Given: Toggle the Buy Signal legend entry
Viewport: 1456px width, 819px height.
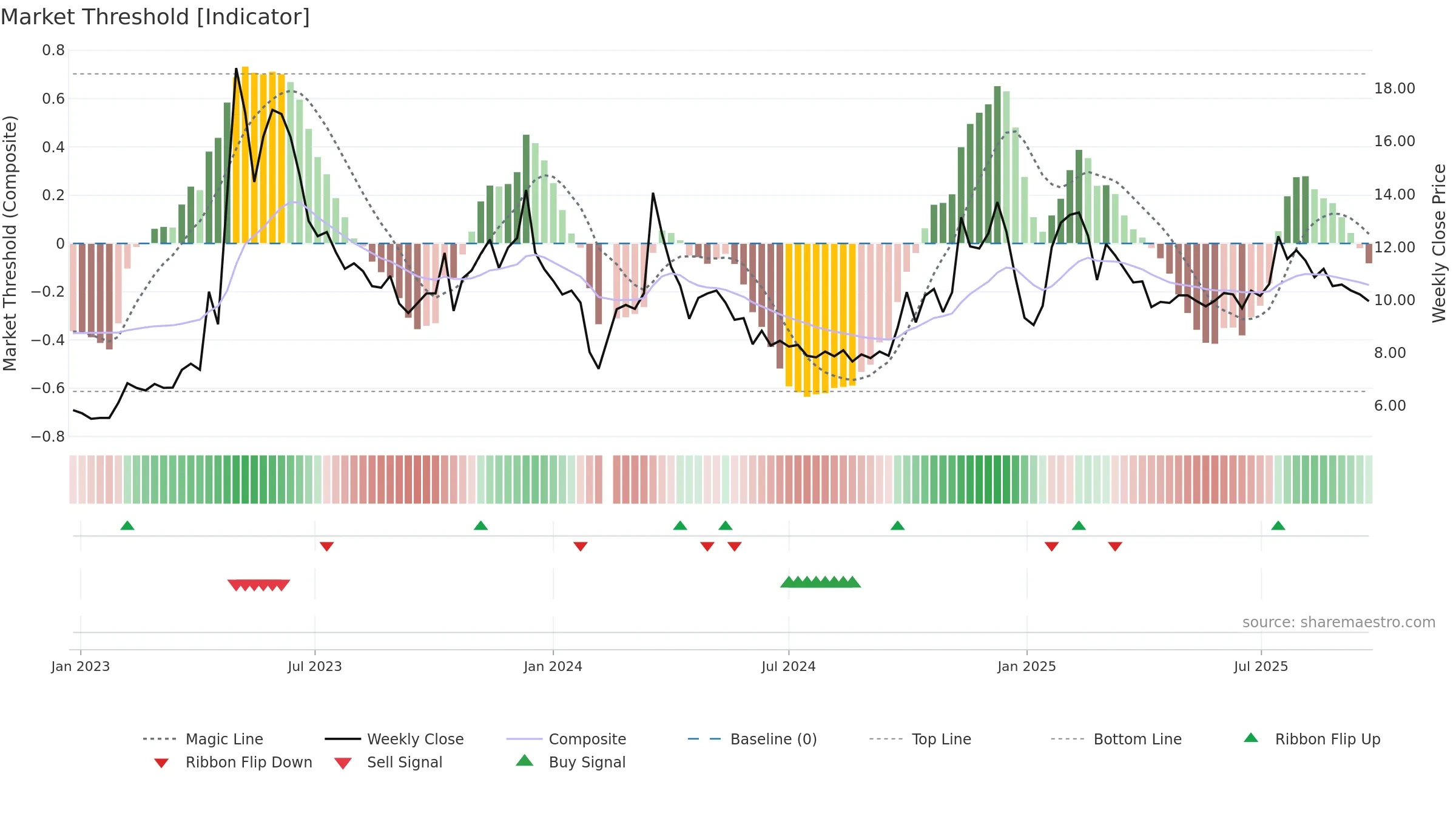Looking at the screenshot, I should (570, 762).
